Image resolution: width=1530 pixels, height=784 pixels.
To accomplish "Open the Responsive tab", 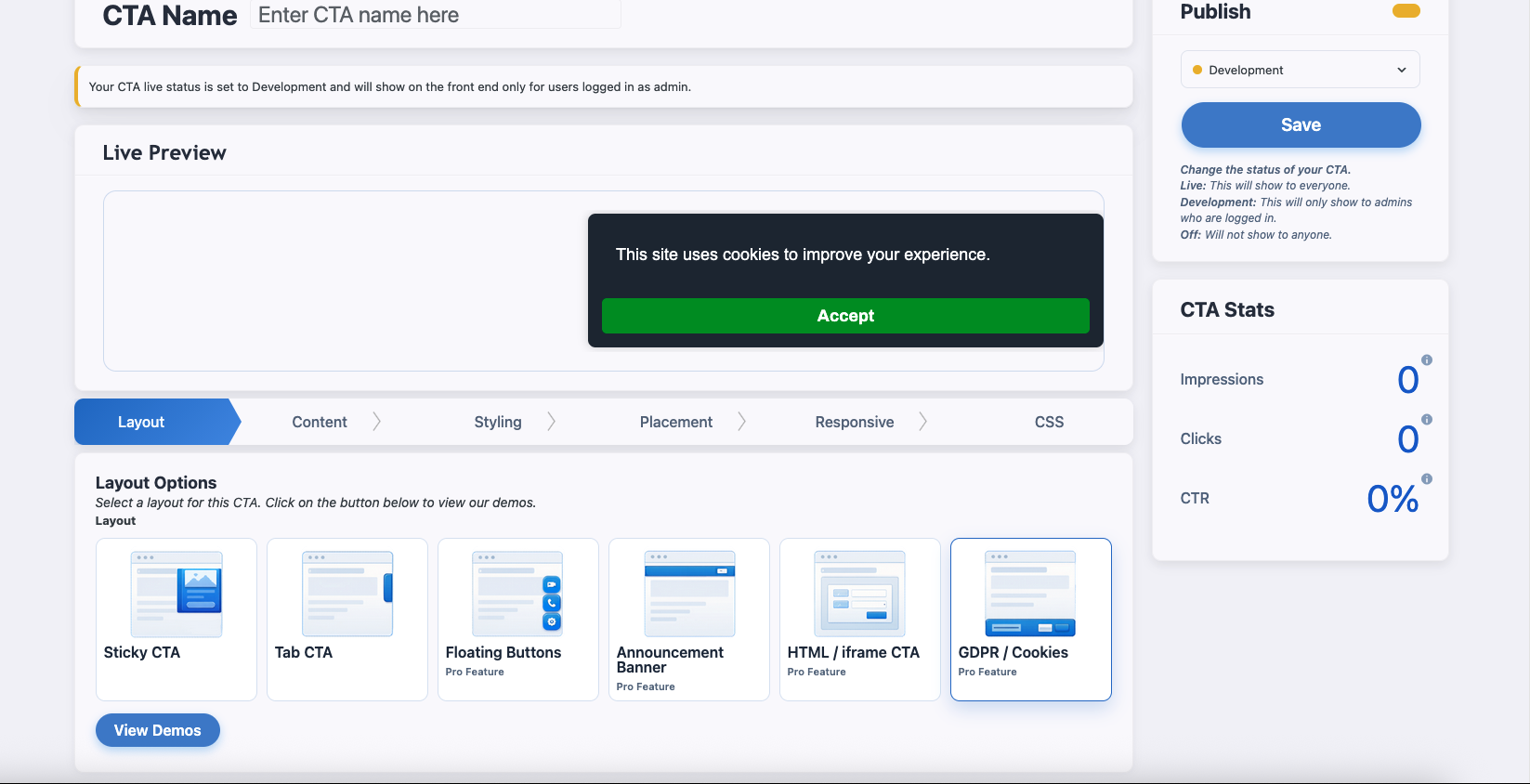I will tap(855, 422).
